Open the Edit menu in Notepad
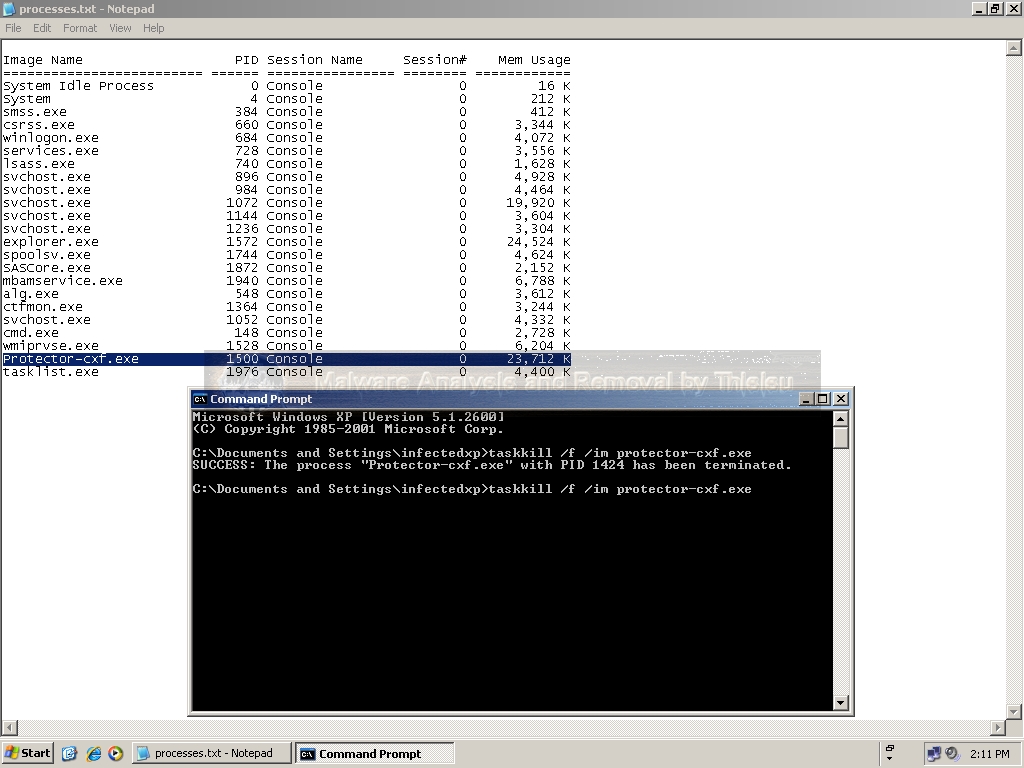The height and width of the screenshot is (768, 1024). tap(41, 28)
